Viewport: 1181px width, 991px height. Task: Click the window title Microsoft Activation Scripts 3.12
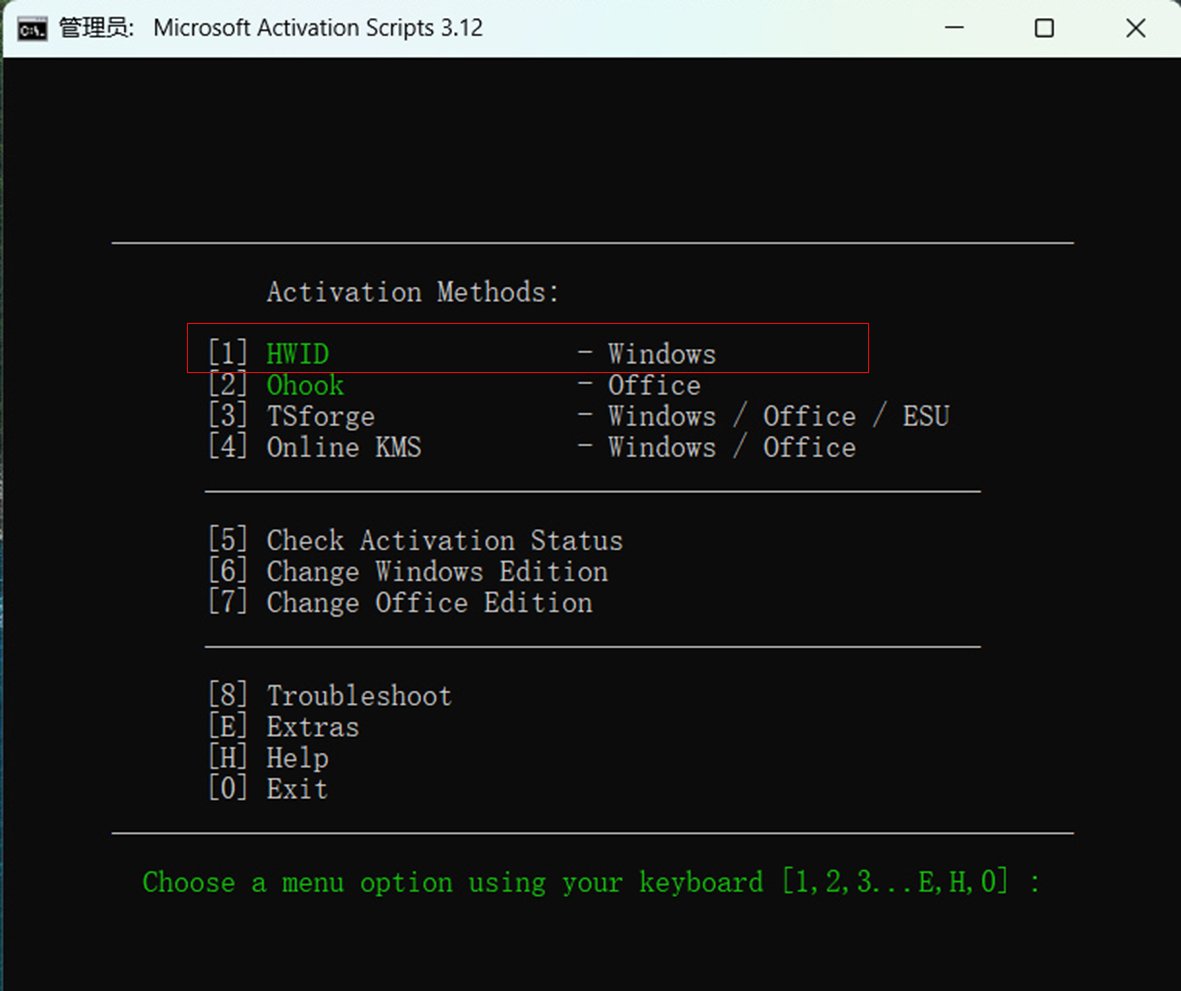[318, 28]
